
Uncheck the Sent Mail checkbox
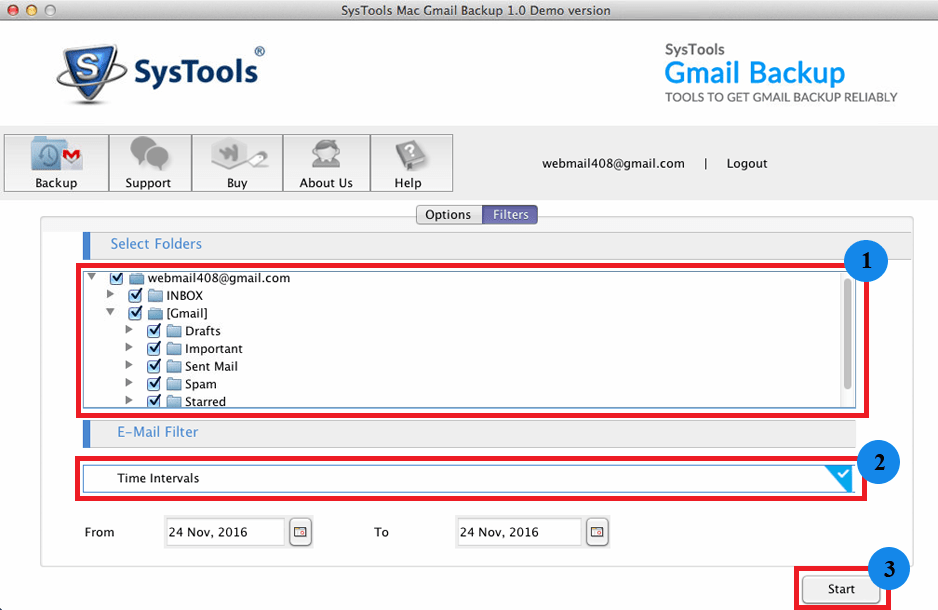154,366
